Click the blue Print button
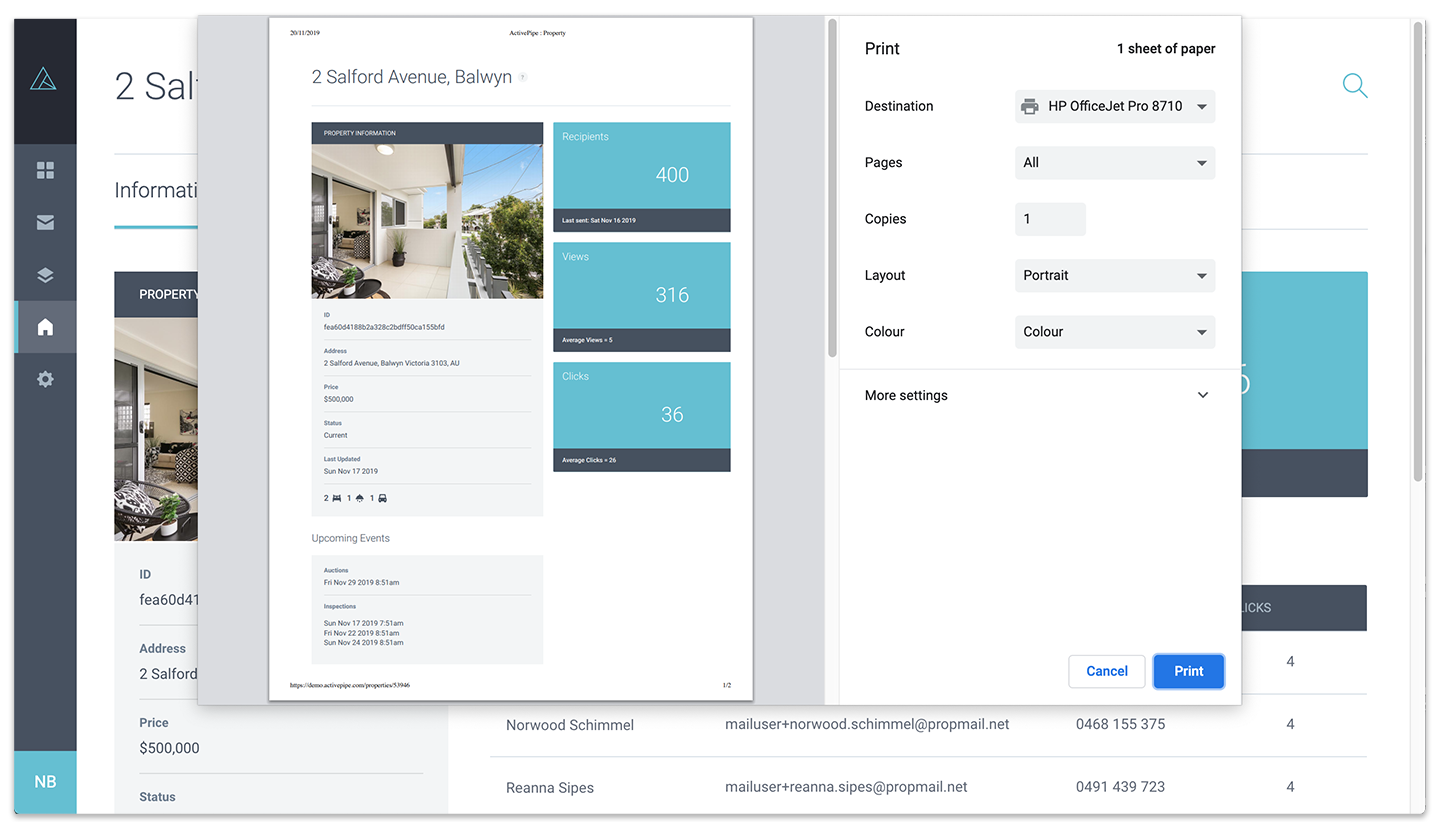 tap(1189, 671)
